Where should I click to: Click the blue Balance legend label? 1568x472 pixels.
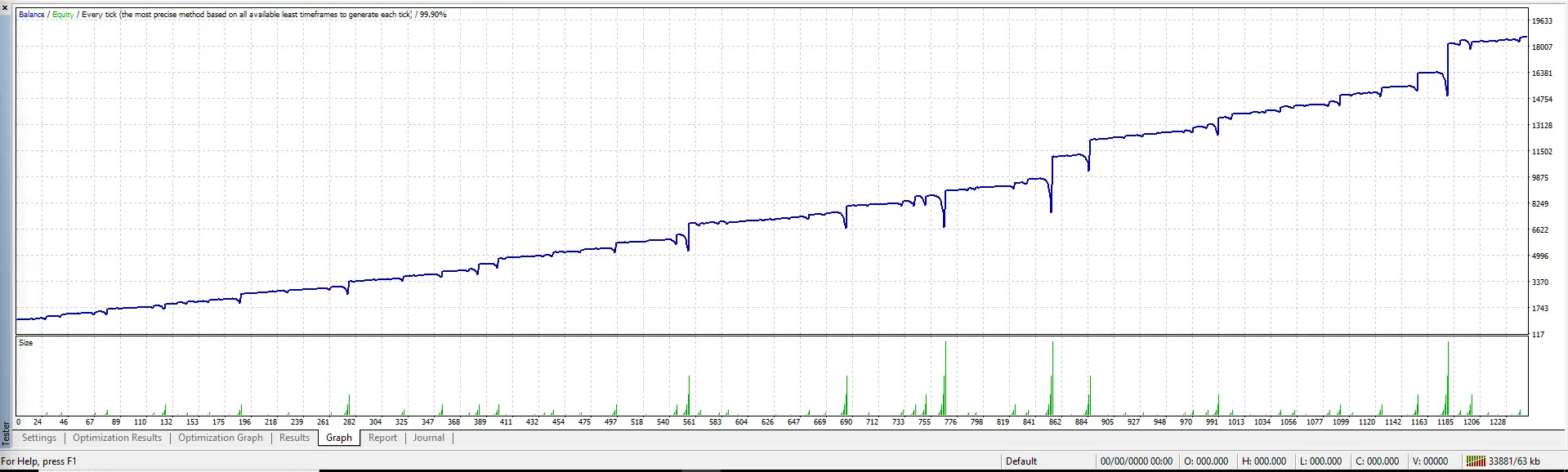coord(32,15)
